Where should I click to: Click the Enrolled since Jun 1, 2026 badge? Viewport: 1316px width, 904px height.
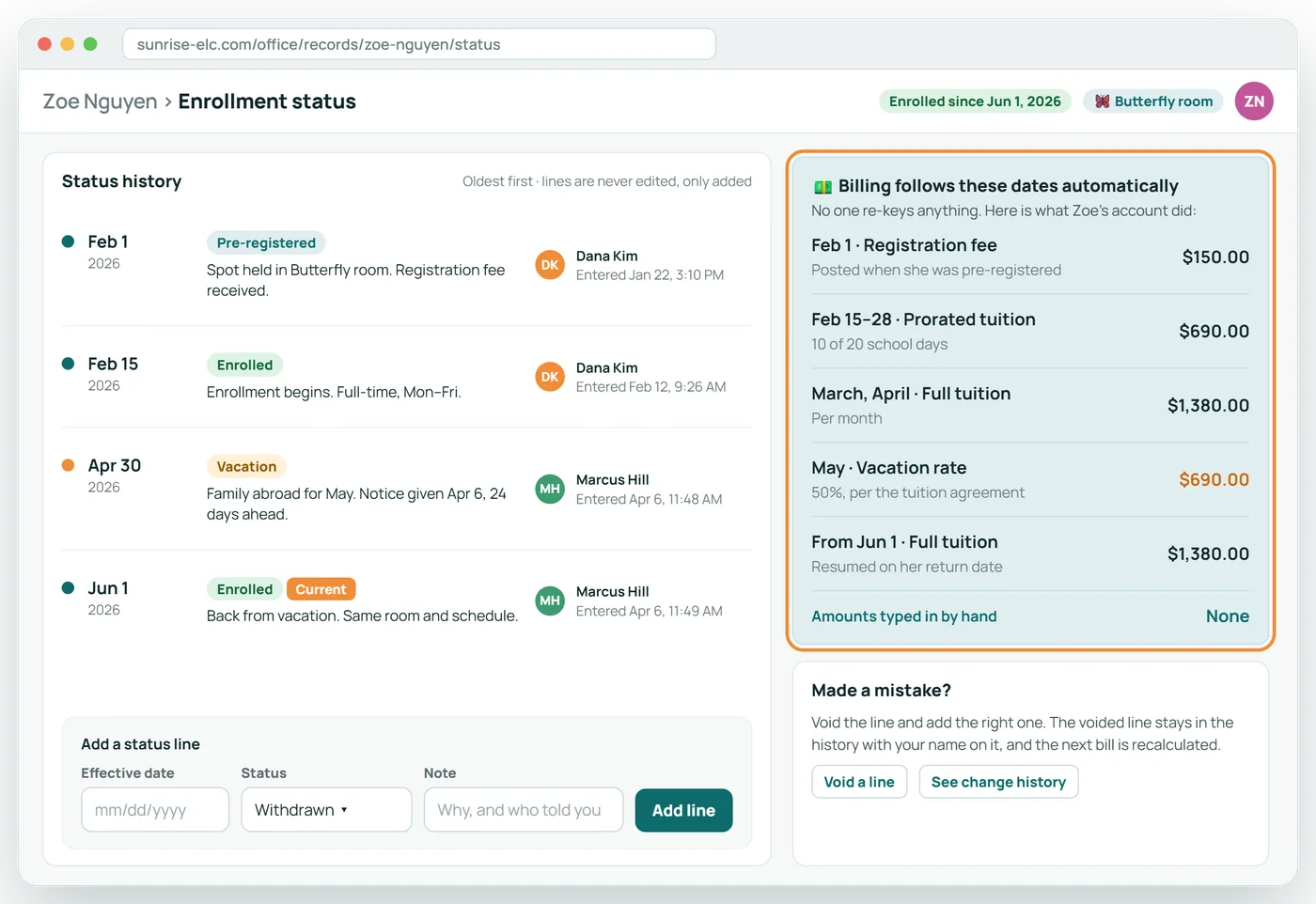[975, 101]
